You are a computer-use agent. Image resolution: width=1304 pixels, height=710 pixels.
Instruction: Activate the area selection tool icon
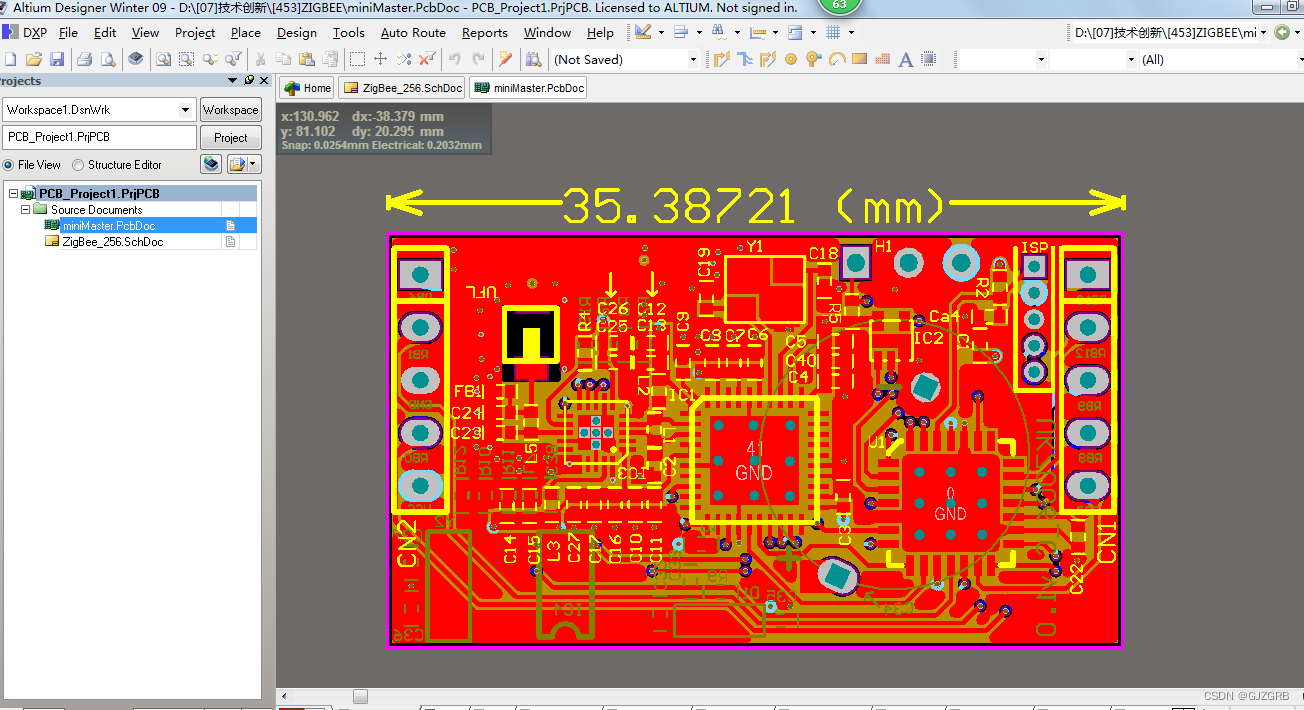pos(356,59)
